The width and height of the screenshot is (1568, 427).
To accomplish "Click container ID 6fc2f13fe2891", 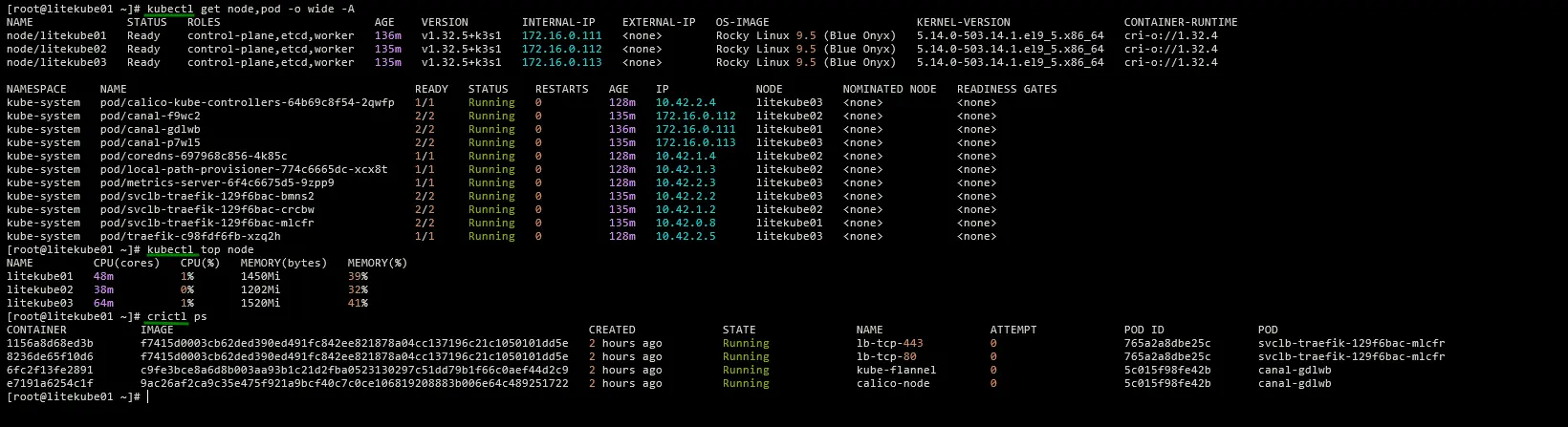I will pos(50,370).
